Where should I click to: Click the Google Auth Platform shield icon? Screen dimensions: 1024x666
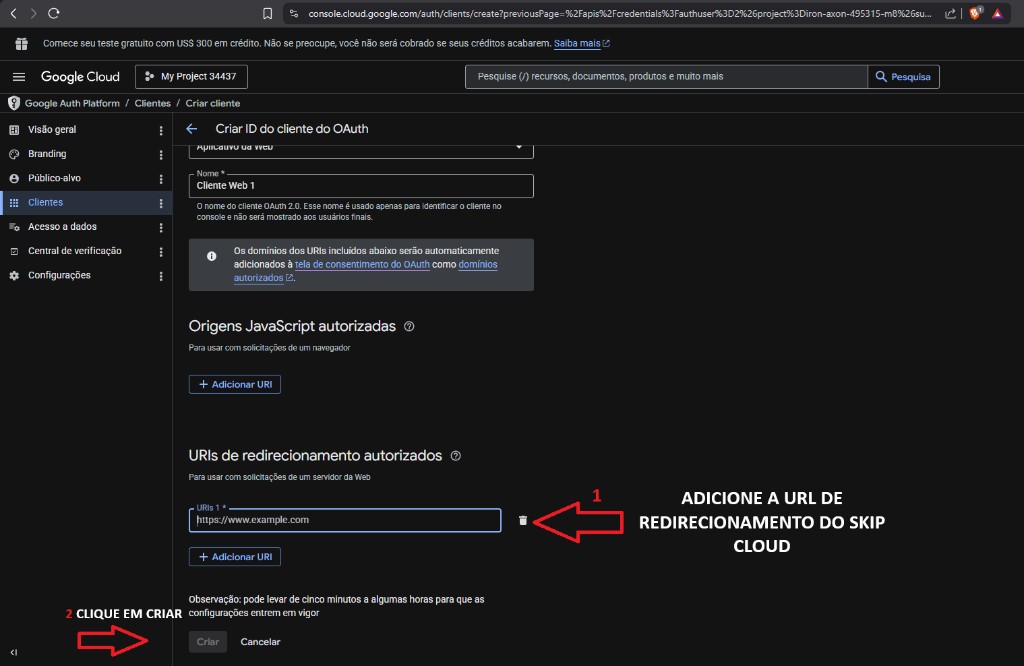click(x=14, y=103)
